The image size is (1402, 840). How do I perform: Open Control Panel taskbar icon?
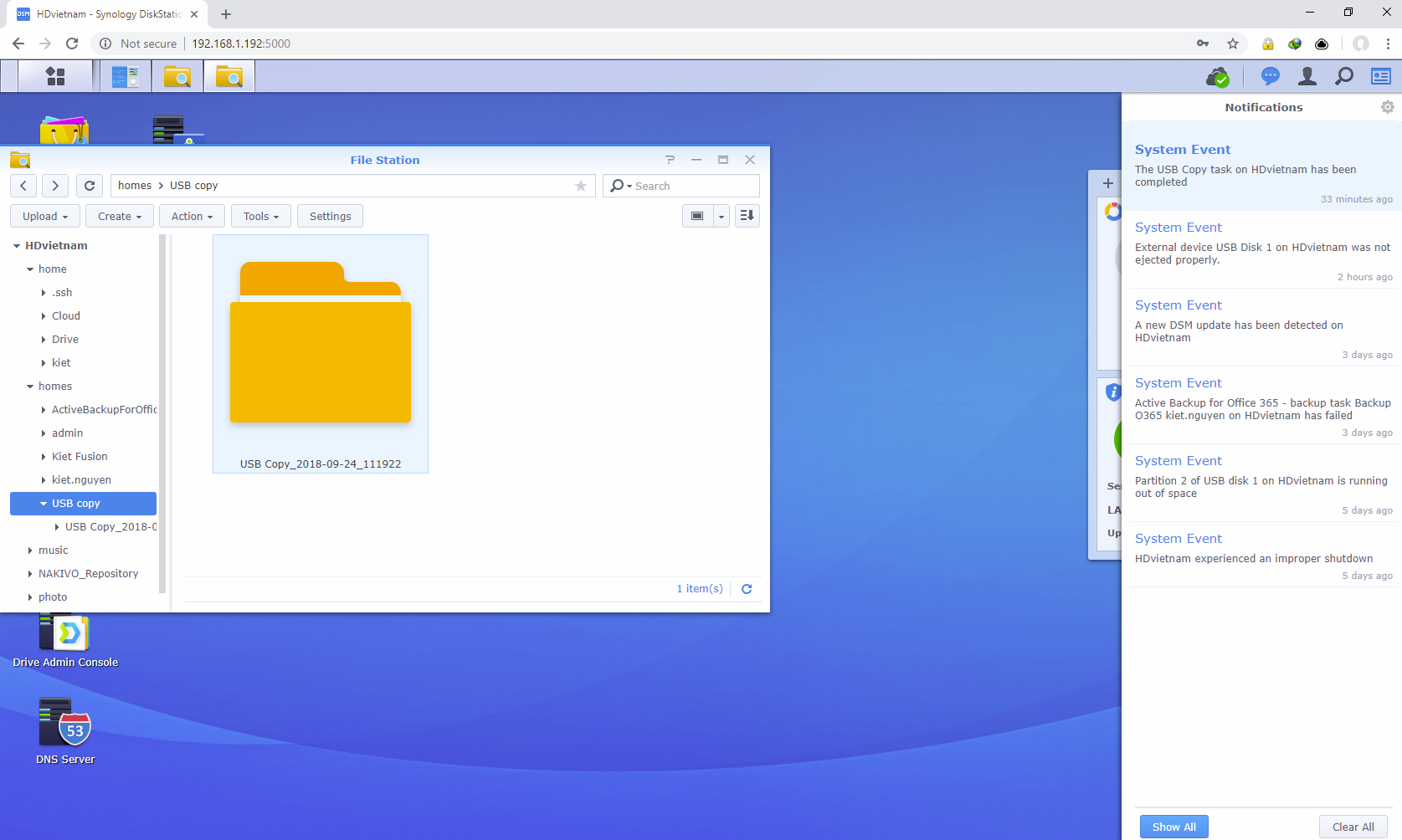126,77
